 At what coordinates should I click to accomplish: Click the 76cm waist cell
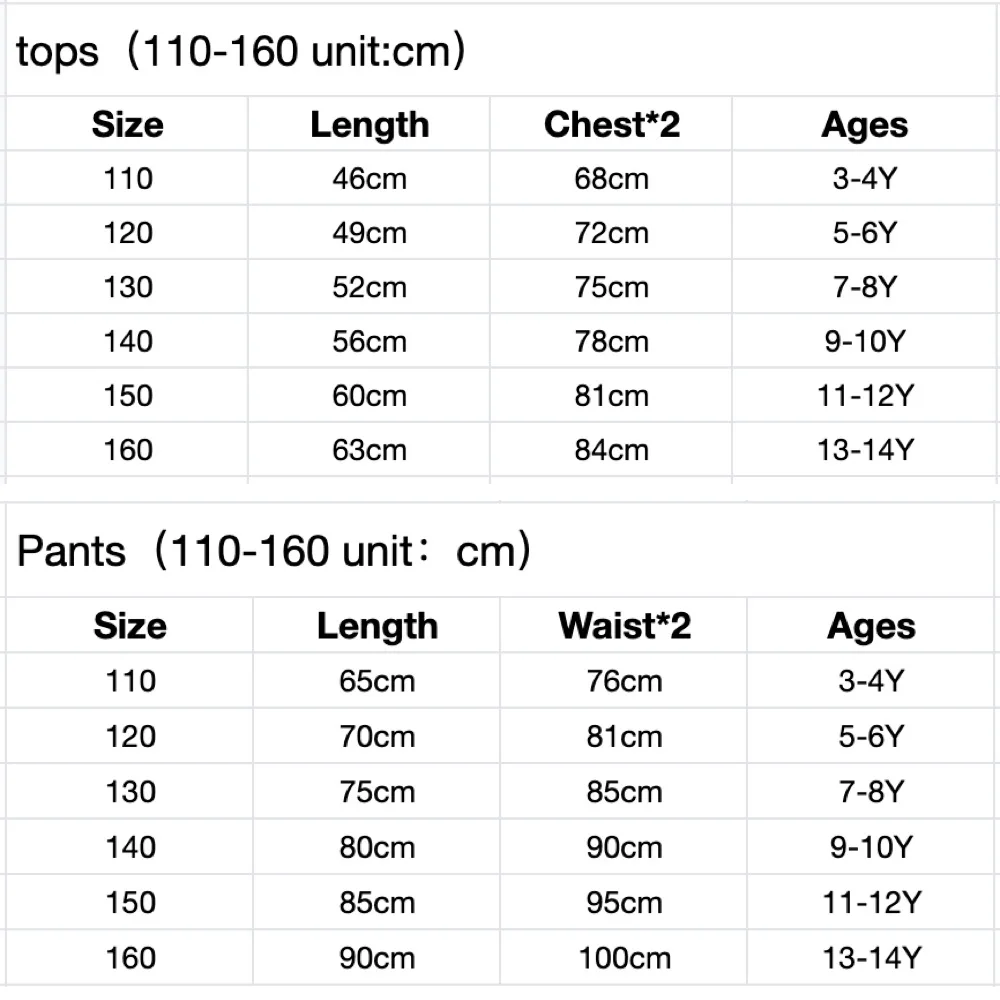point(624,680)
